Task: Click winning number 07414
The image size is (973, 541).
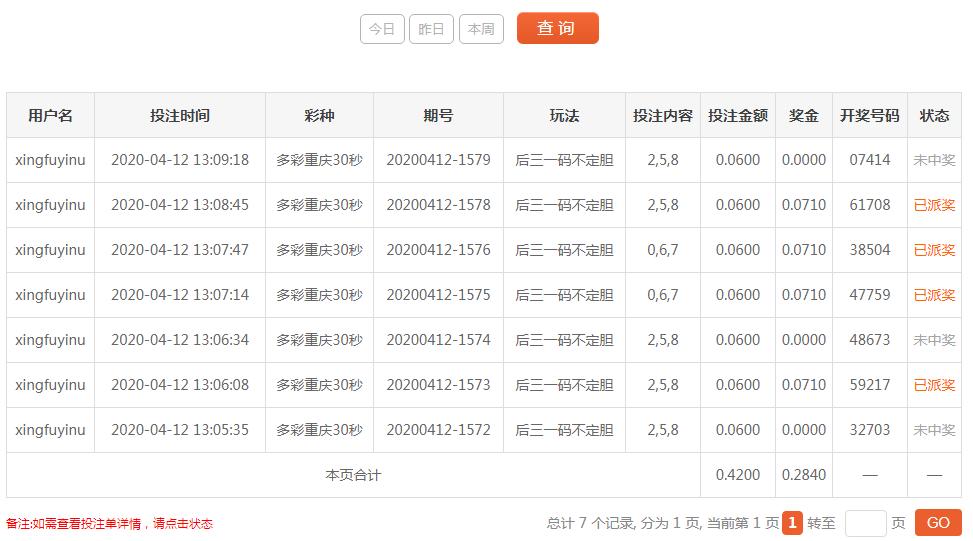Action: tap(869, 160)
